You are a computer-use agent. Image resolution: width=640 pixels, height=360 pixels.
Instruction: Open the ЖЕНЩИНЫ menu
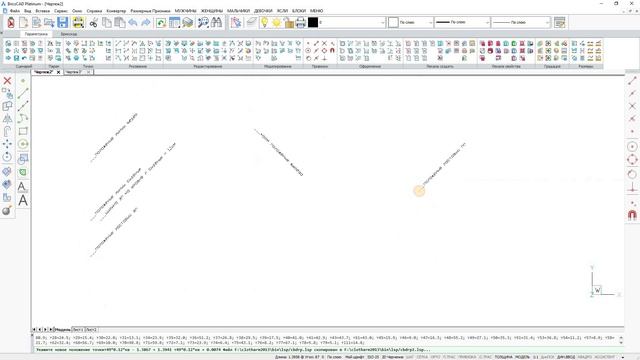point(212,11)
